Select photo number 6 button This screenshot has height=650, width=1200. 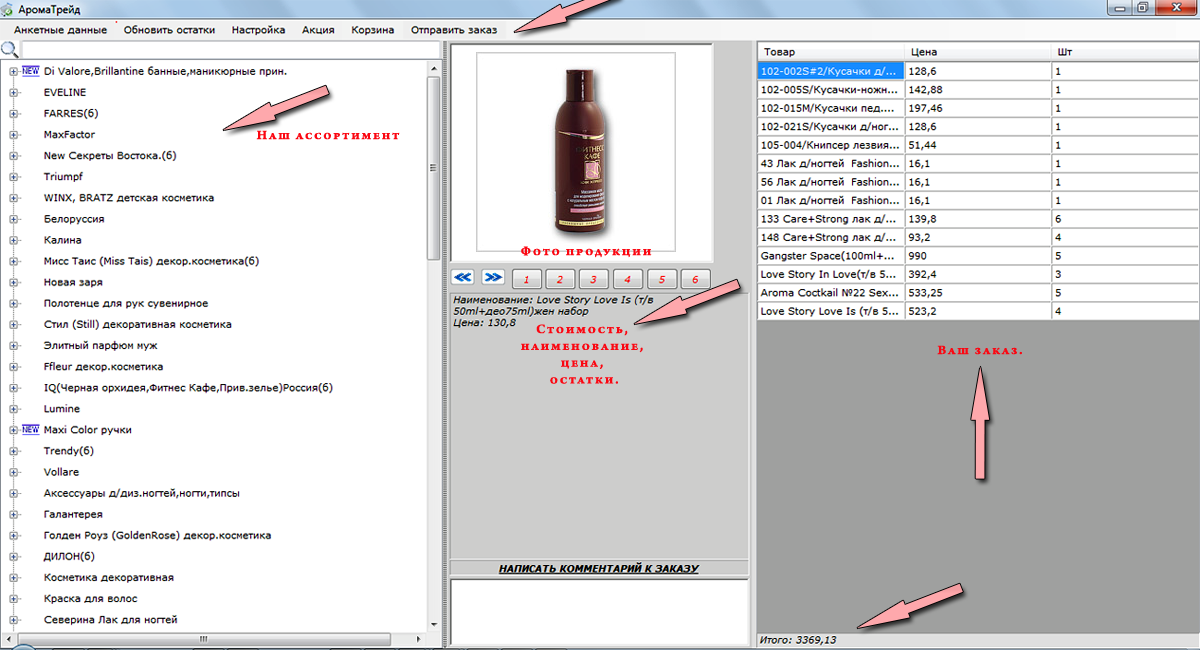coord(695,279)
